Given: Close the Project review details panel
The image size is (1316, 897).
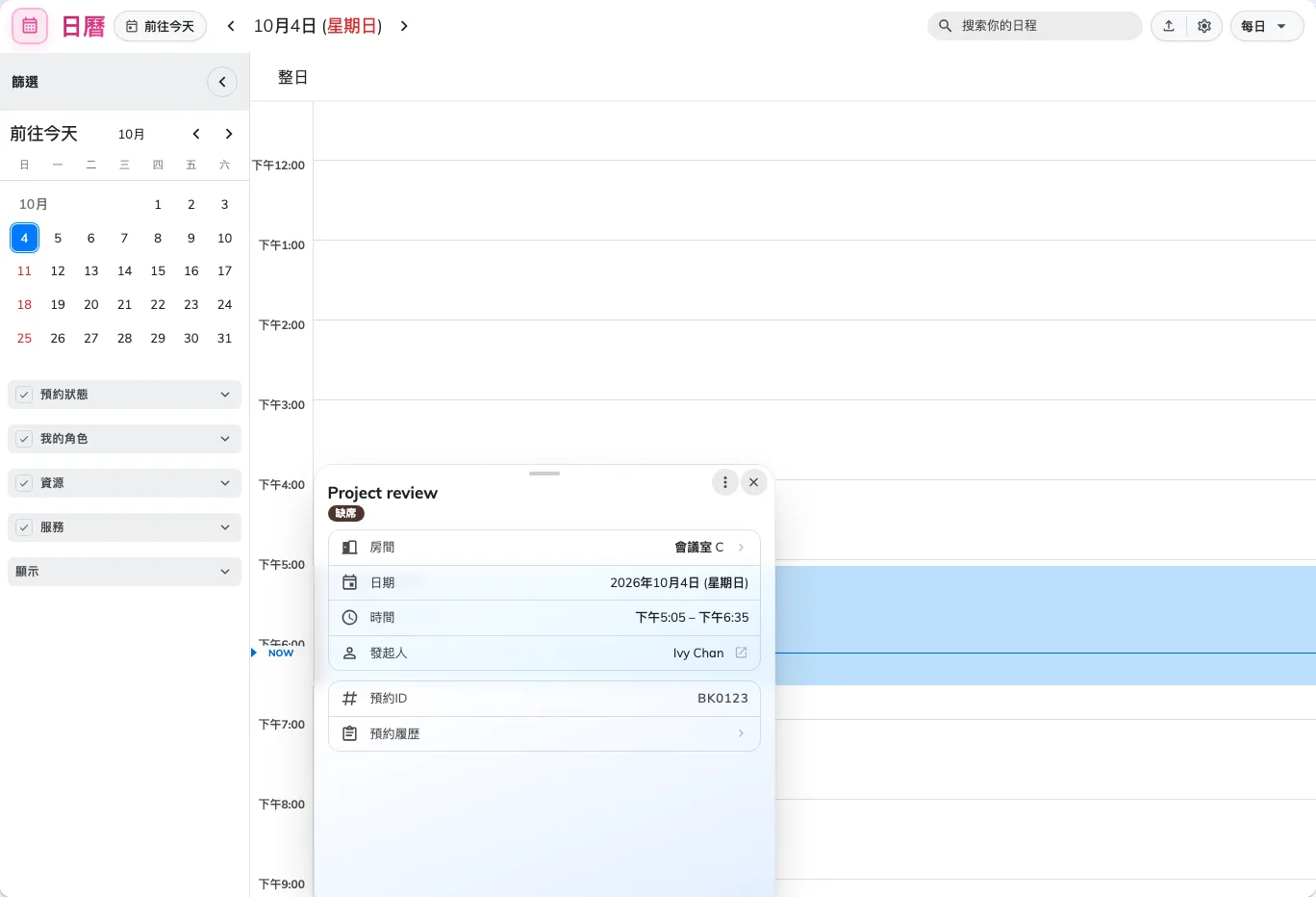Looking at the screenshot, I should pos(754,482).
